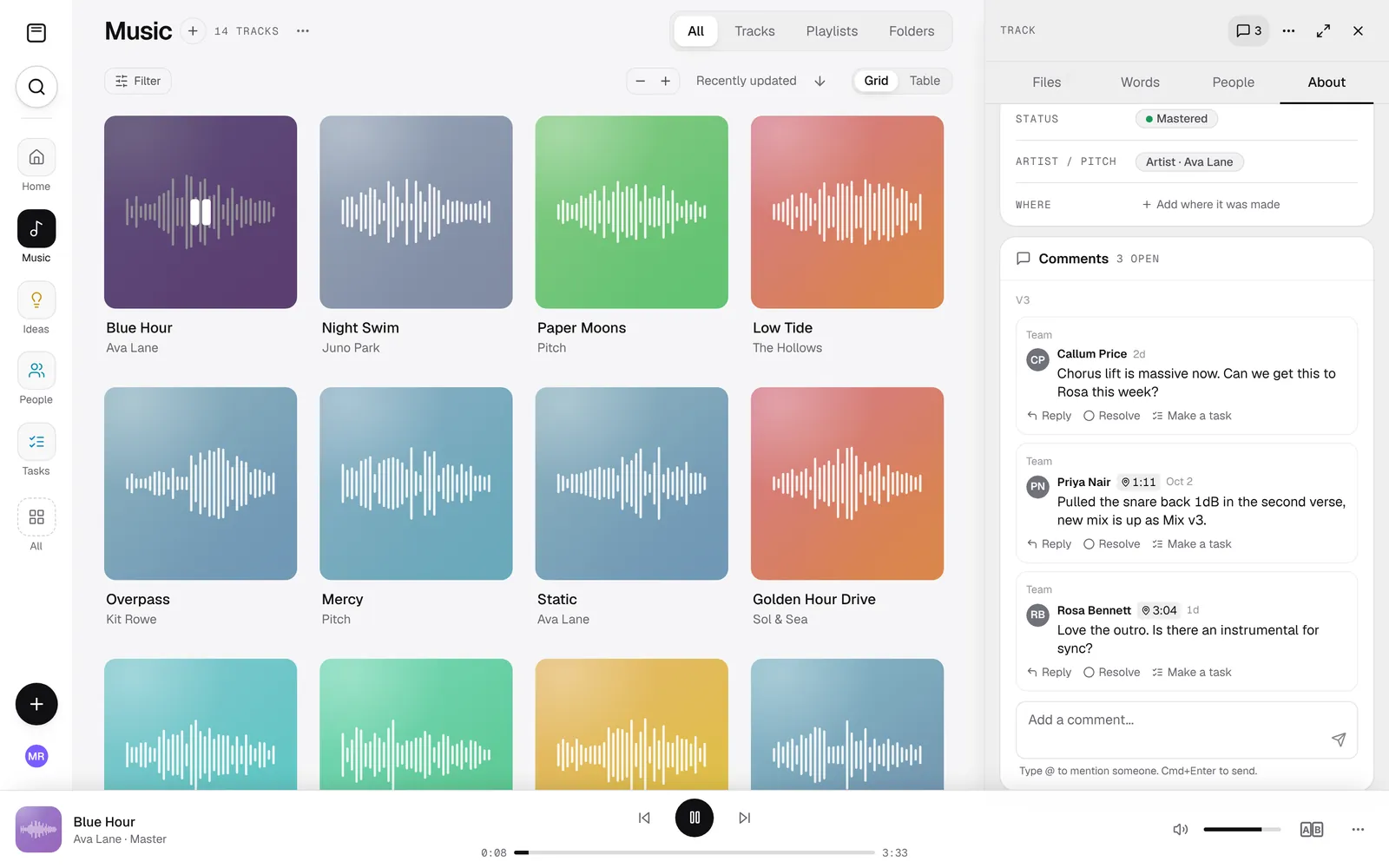Mark Callum Price's comment as resolved
The height and width of the screenshot is (868, 1389).
[x=1112, y=416]
